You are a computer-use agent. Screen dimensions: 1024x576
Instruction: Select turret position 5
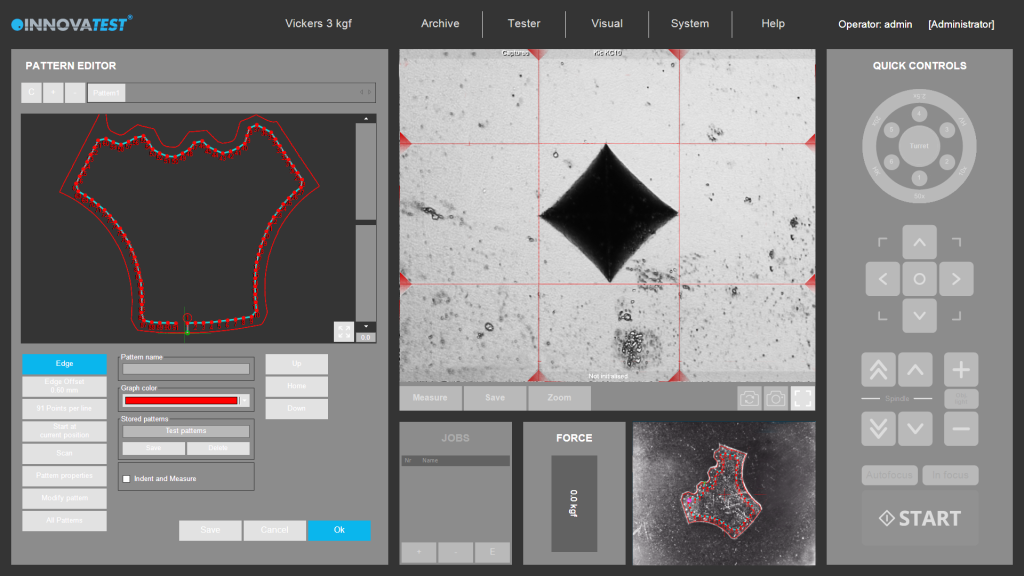[891, 130]
